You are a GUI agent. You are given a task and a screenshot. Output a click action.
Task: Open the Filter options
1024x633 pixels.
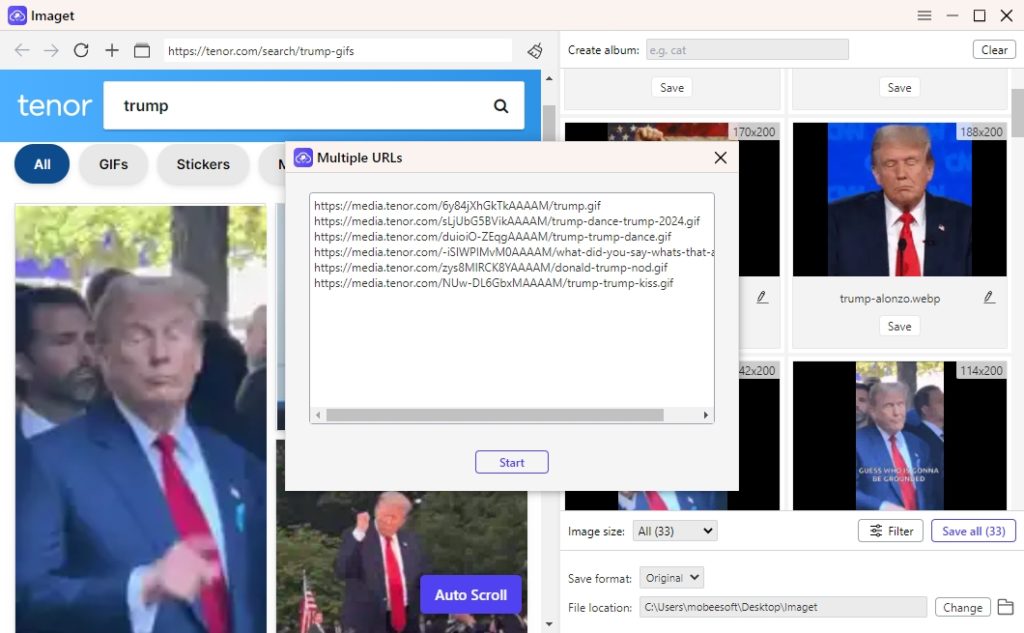click(x=890, y=531)
